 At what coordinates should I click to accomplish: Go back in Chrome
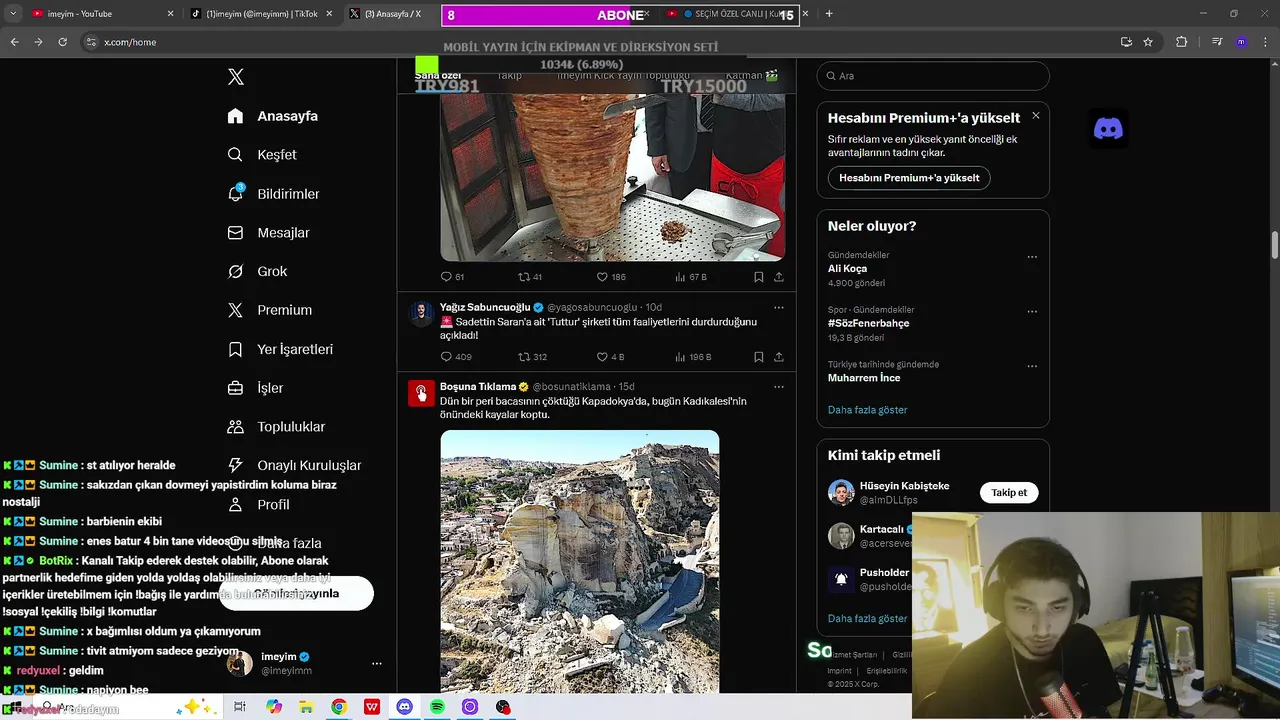point(14,42)
